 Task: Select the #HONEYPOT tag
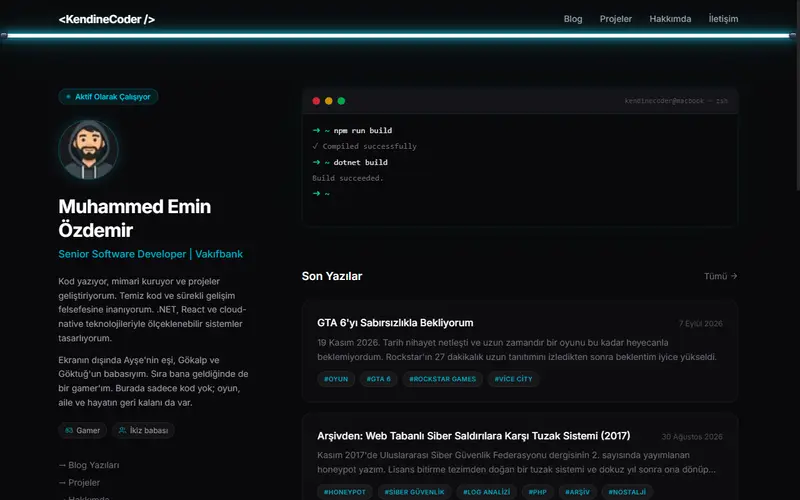(344, 492)
